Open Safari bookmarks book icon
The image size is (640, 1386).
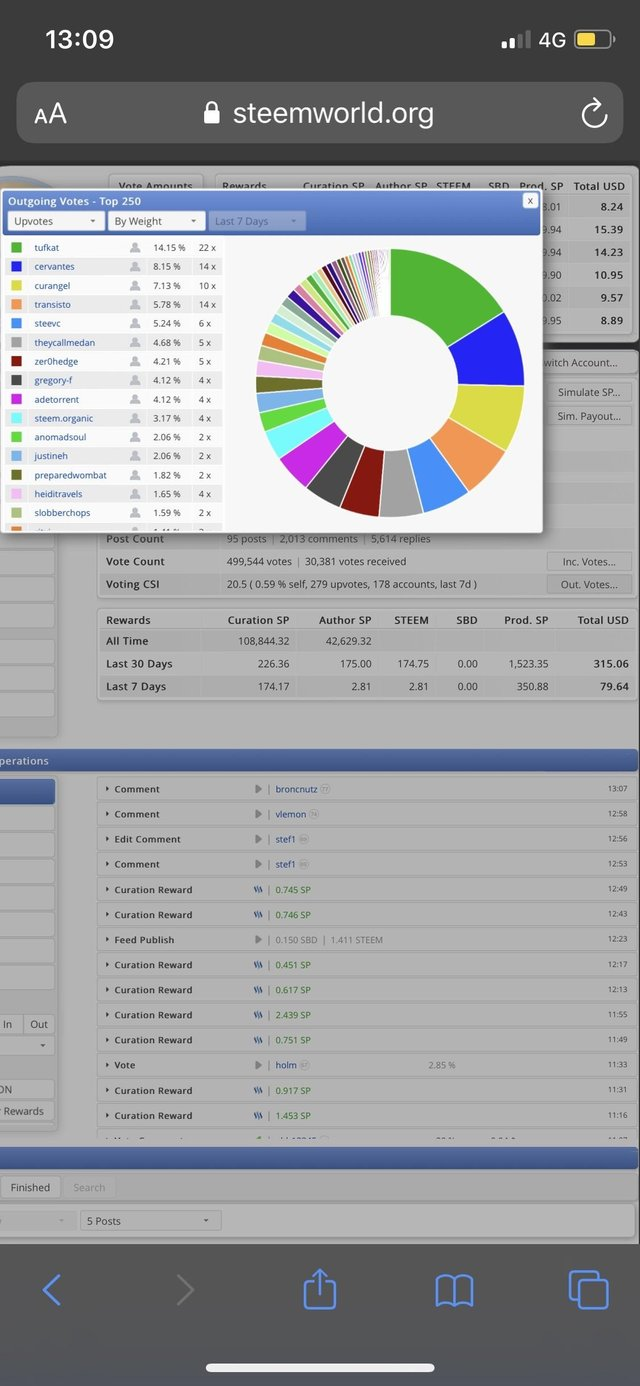(454, 1291)
